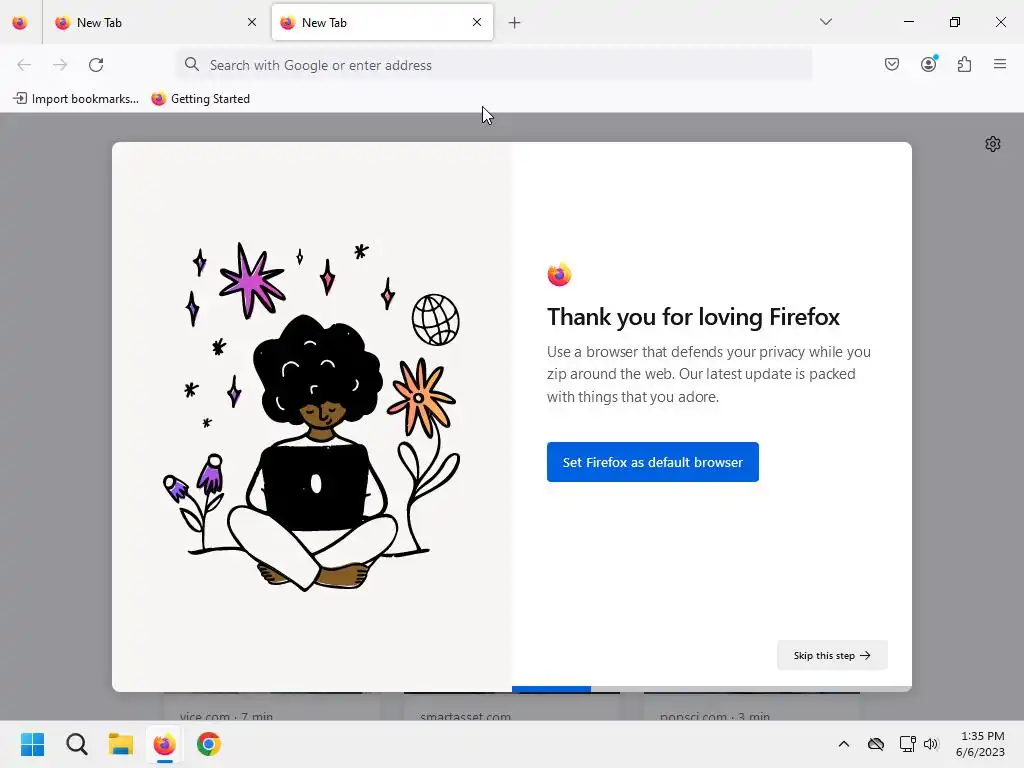1024x768 pixels.
Task: Expand the List all tabs chevron
Action: coord(825,22)
